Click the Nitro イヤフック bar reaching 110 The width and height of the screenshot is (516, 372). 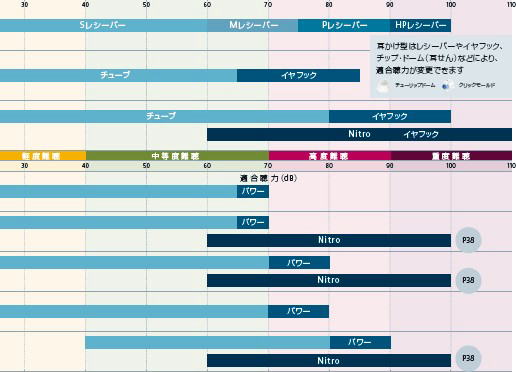[359, 134]
